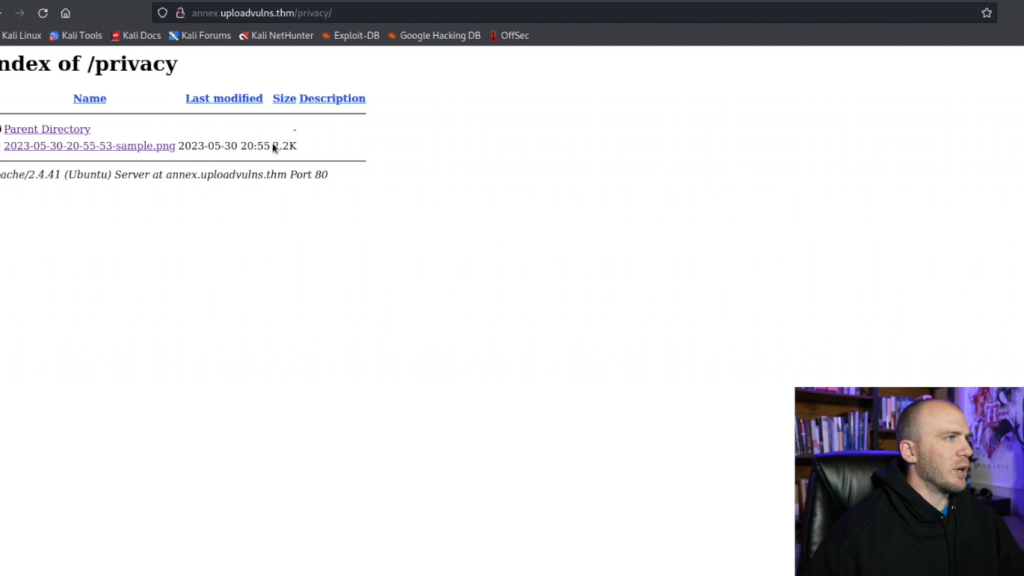This screenshot has width=1024, height=576.
Task: Sort listing by Description column
Action: click(332, 99)
